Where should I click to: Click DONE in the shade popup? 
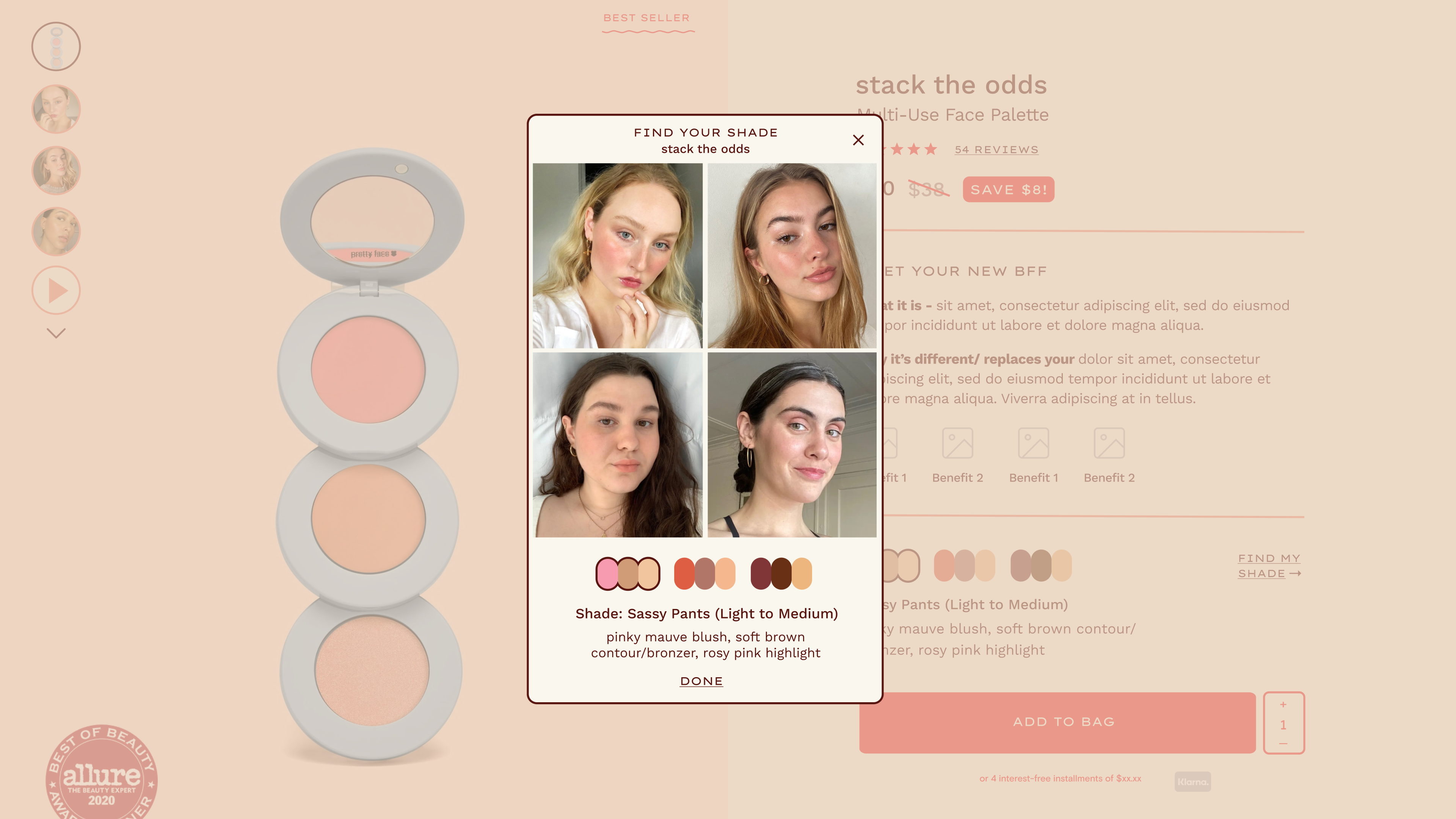[x=701, y=681]
